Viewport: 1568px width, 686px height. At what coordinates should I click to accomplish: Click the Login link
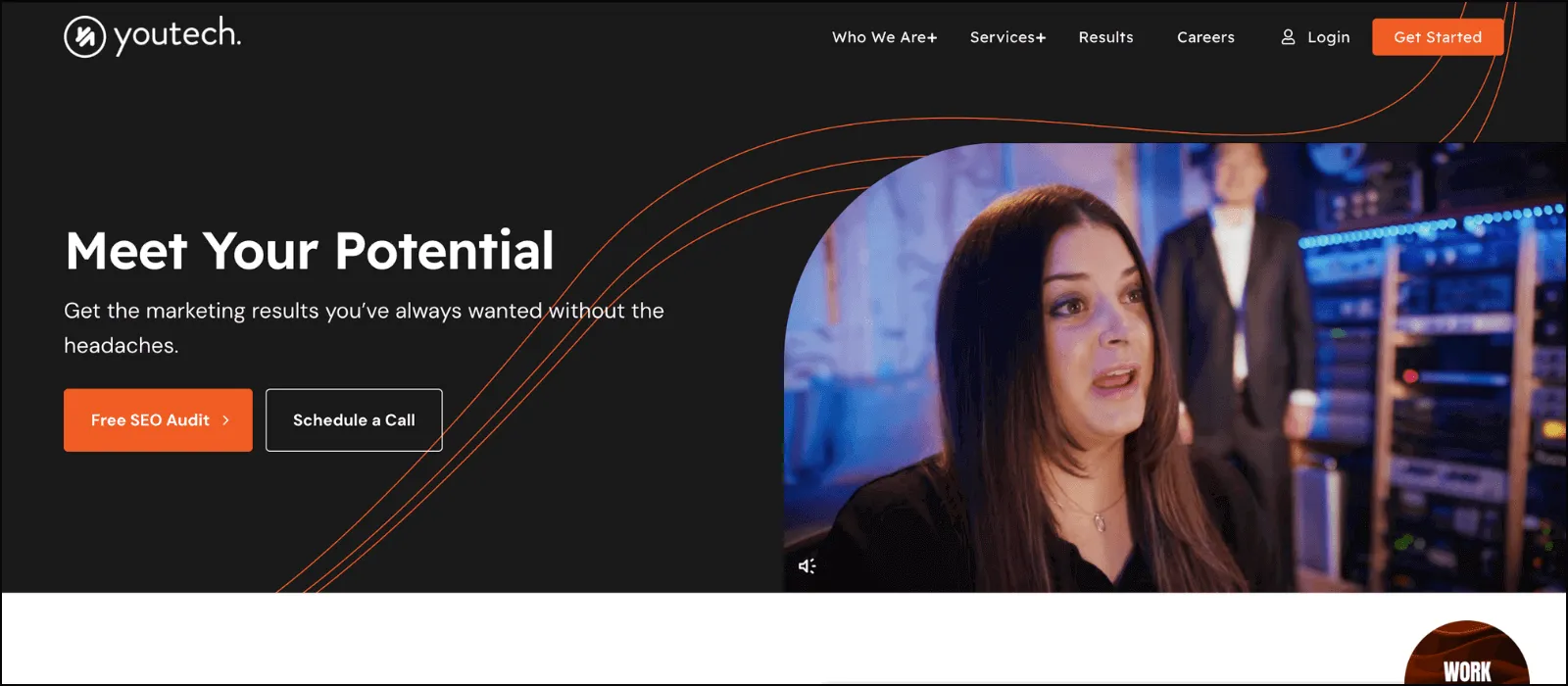pos(1328,37)
